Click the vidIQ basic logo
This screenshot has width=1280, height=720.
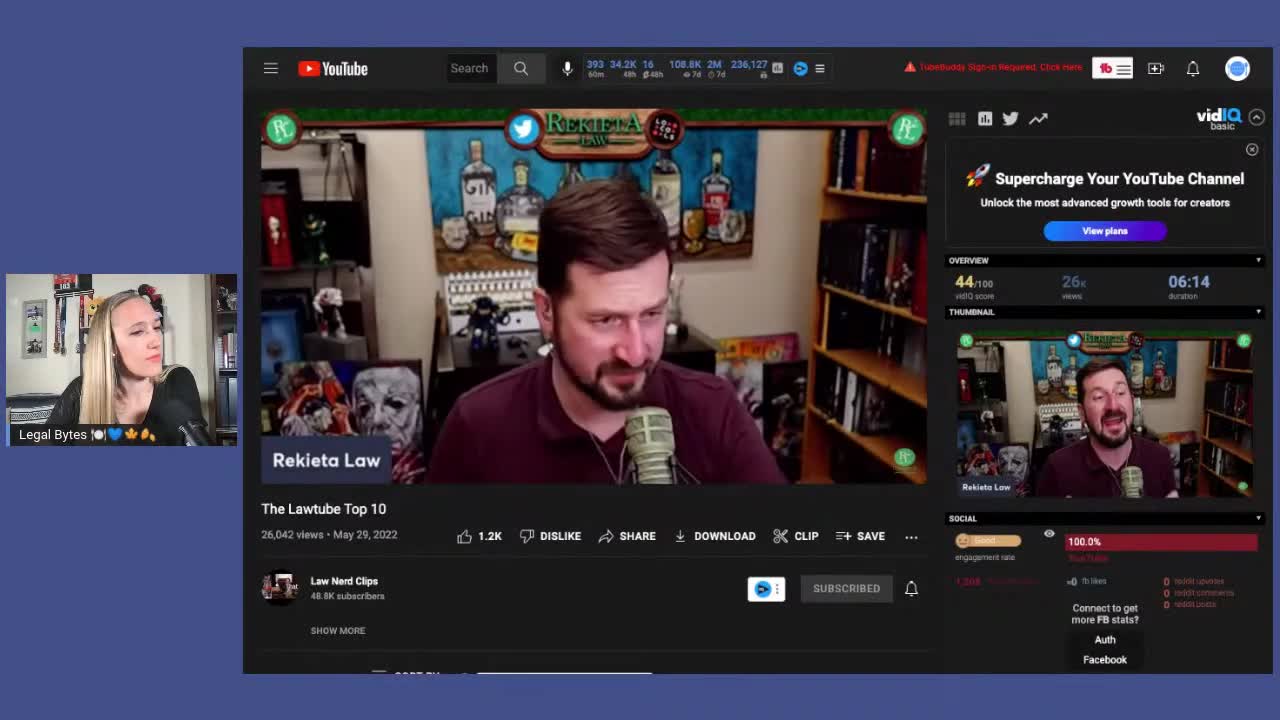coord(1219,118)
